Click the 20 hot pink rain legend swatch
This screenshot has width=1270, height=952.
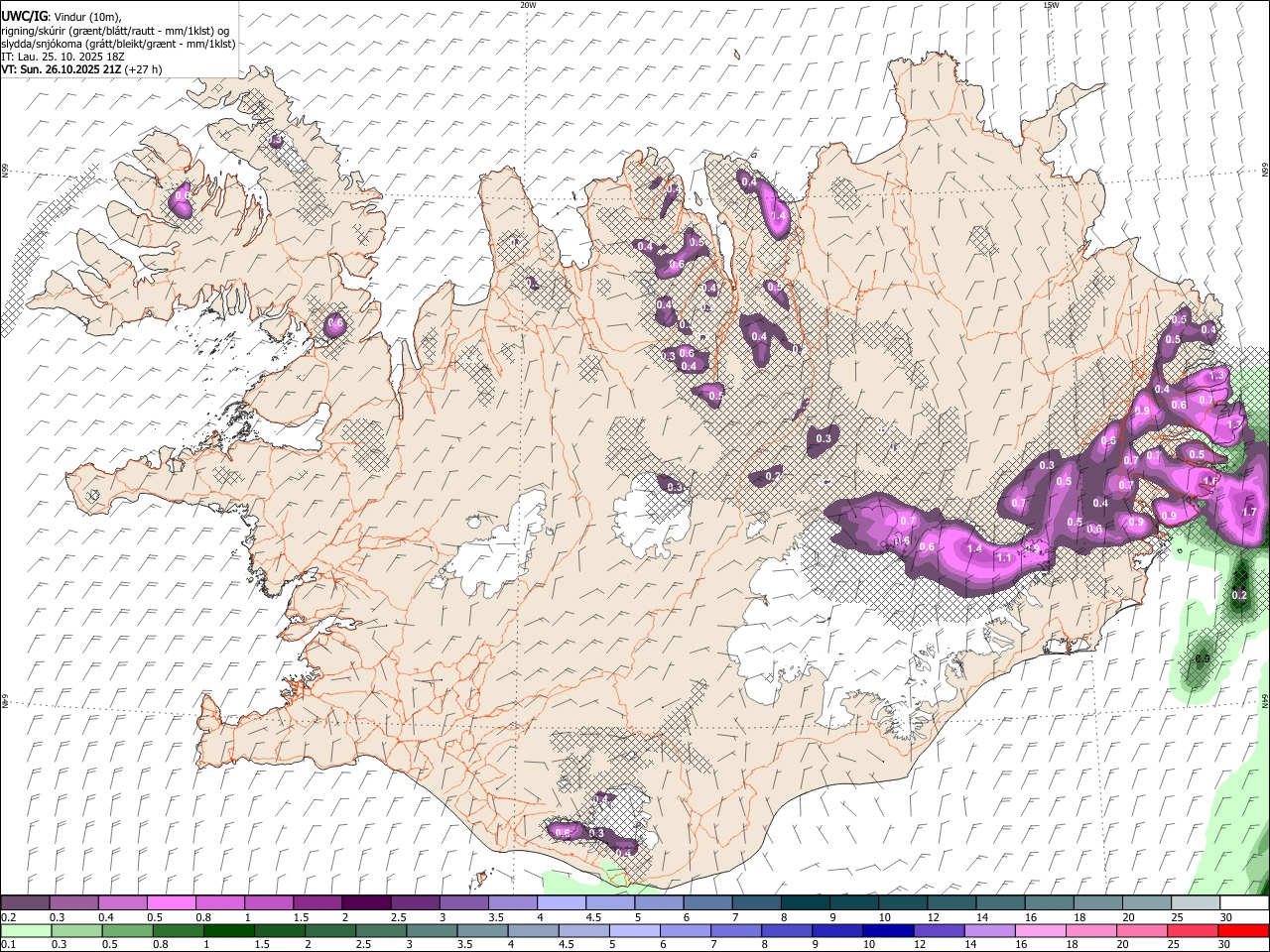1143,930
